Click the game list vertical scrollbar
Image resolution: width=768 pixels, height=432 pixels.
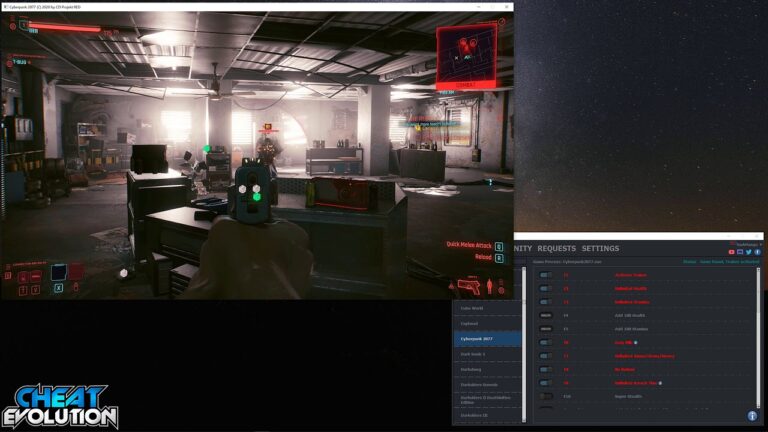524,345
